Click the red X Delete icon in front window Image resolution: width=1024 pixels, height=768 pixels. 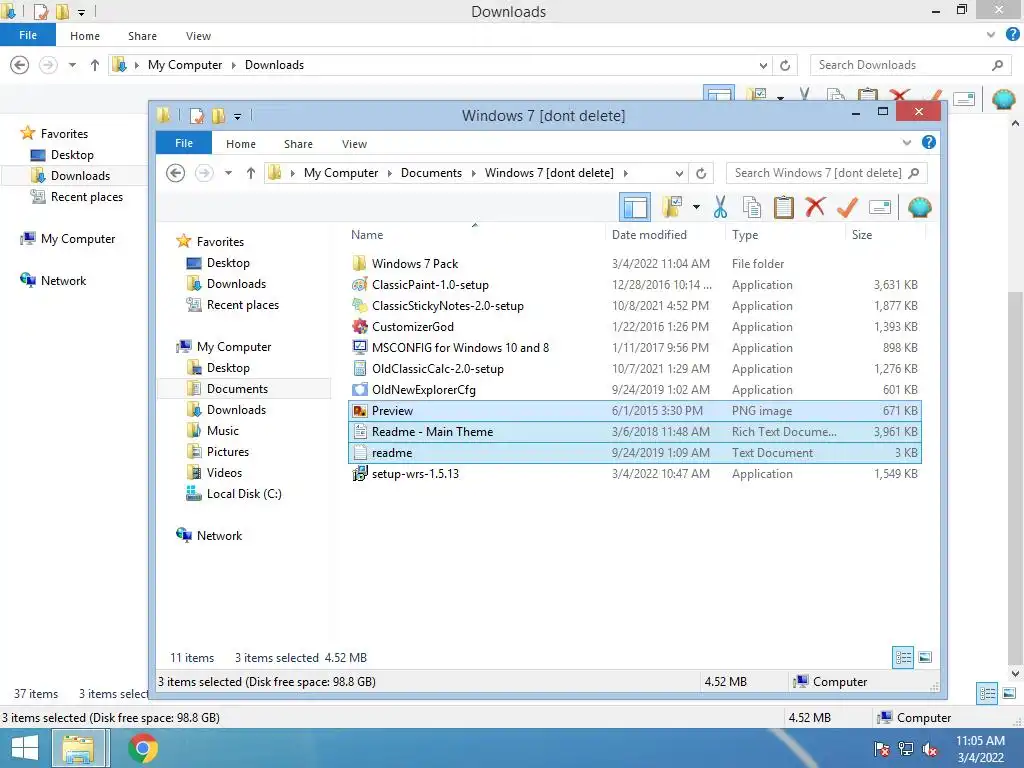coord(815,207)
